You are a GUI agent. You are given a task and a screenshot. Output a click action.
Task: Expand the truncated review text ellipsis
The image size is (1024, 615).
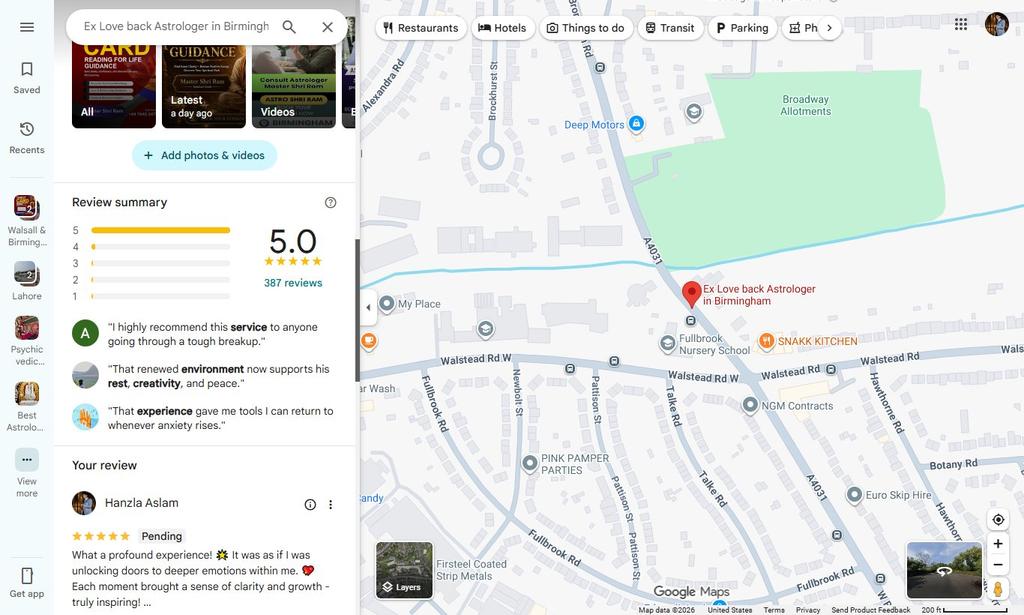(147, 603)
